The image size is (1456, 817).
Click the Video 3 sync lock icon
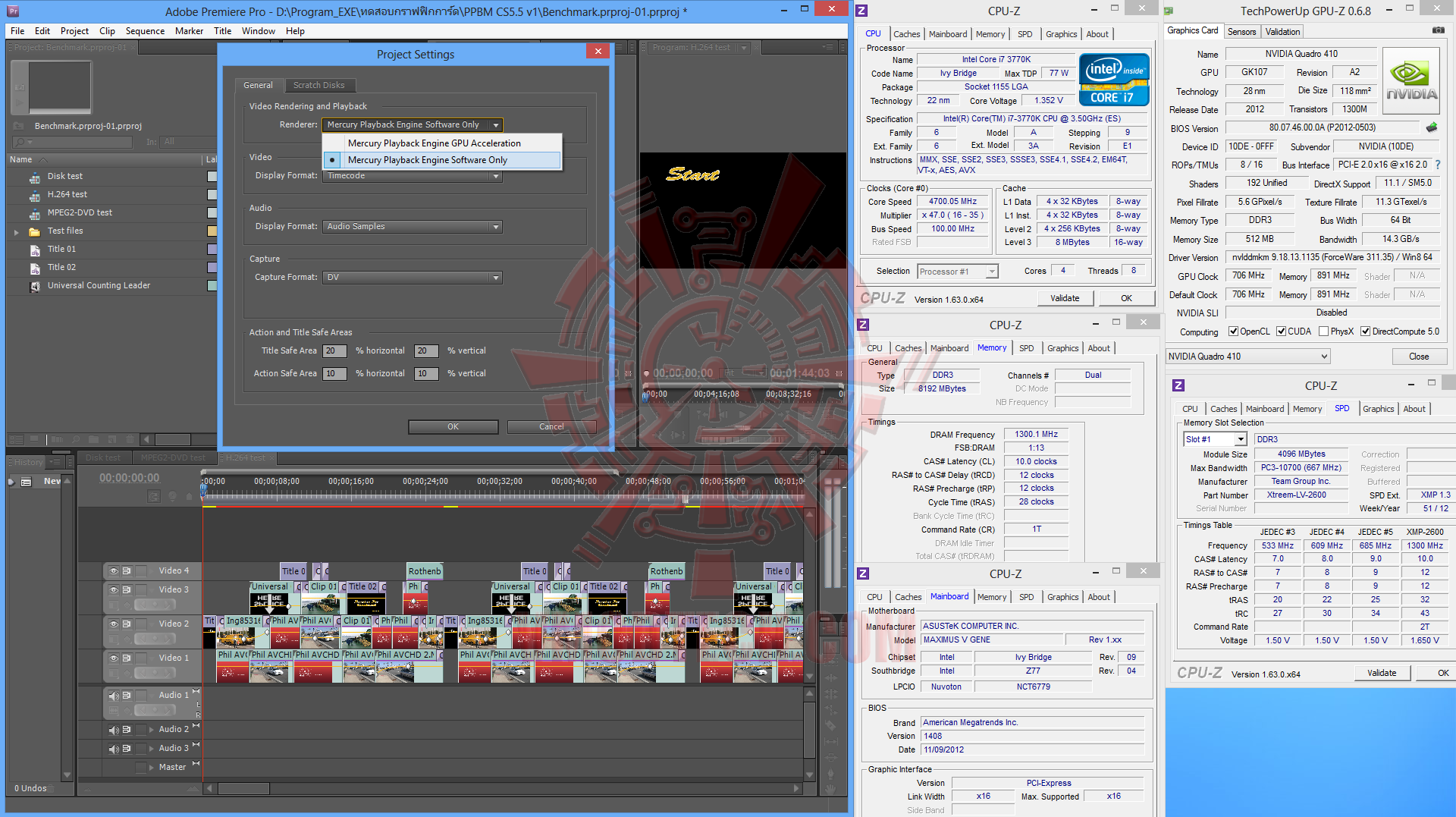[x=127, y=590]
